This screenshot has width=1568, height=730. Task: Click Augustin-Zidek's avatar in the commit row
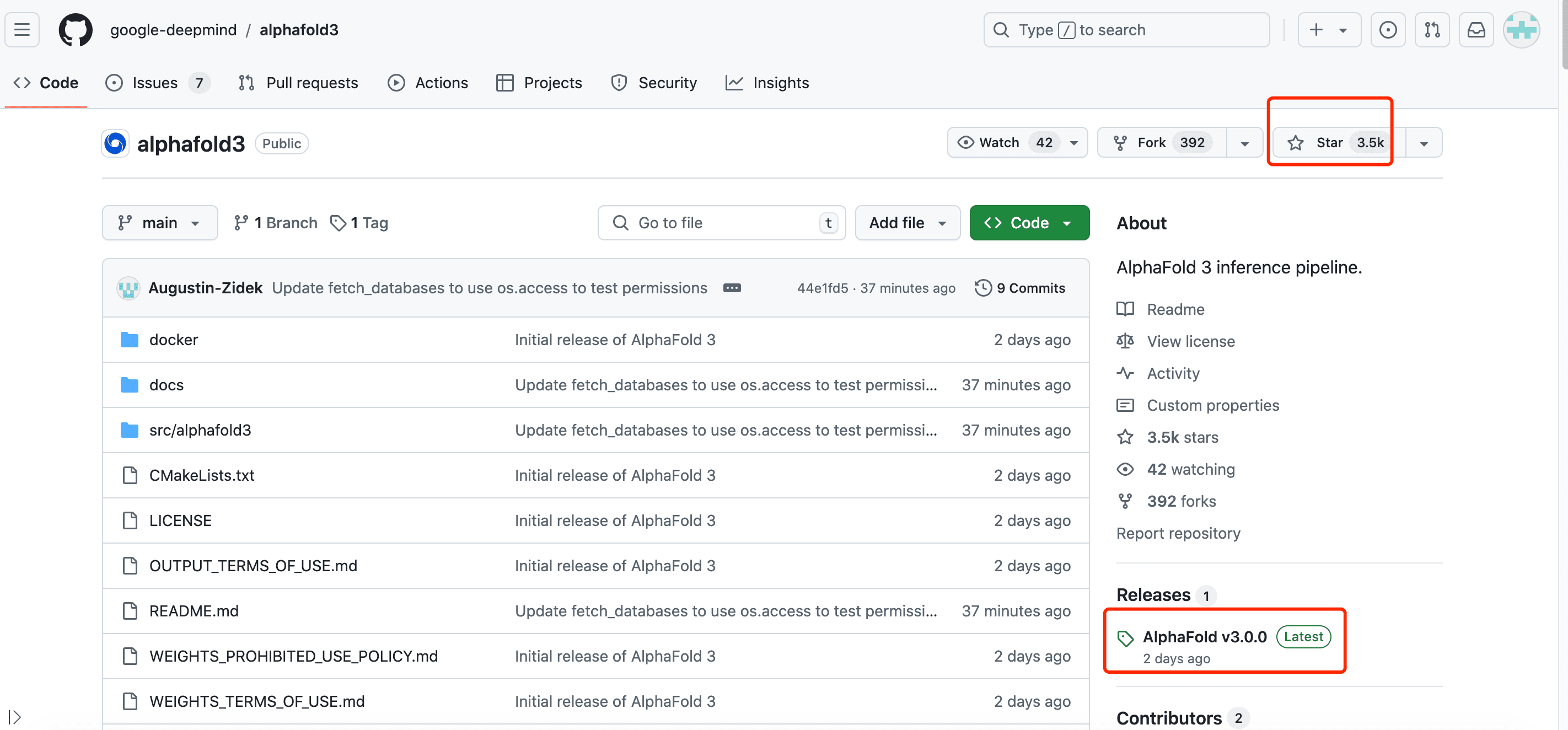[x=128, y=288]
